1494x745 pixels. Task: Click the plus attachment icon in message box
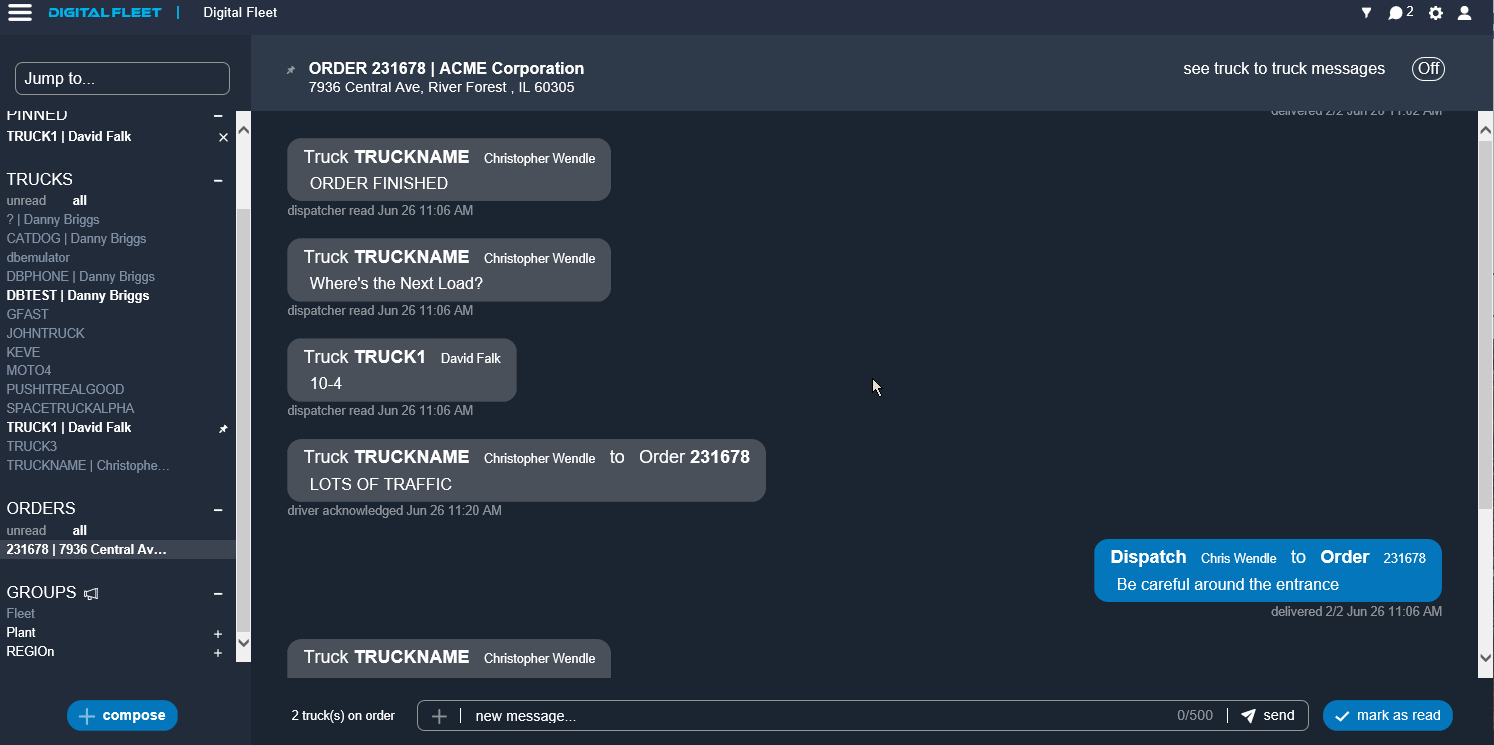(x=439, y=716)
